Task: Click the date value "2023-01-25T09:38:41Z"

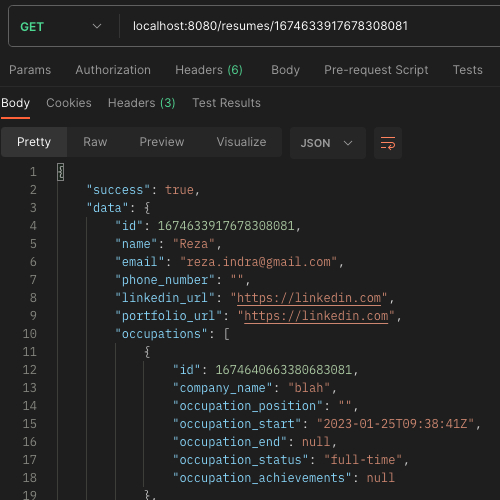Action: [x=395, y=424]
